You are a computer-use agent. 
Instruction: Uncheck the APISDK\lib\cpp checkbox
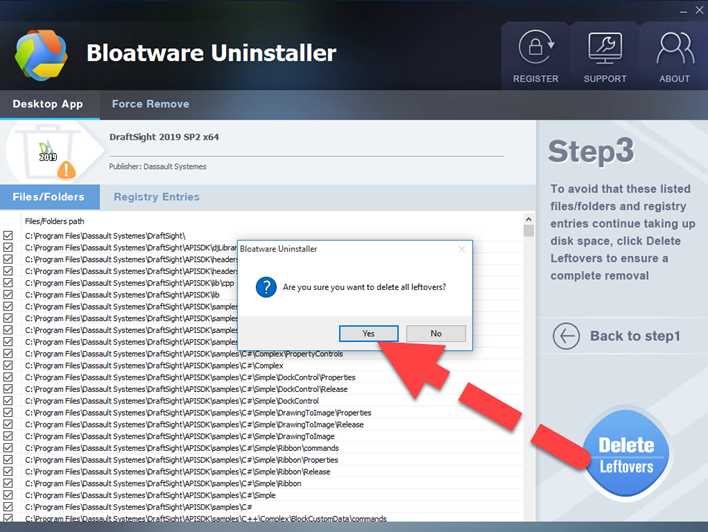8,283
